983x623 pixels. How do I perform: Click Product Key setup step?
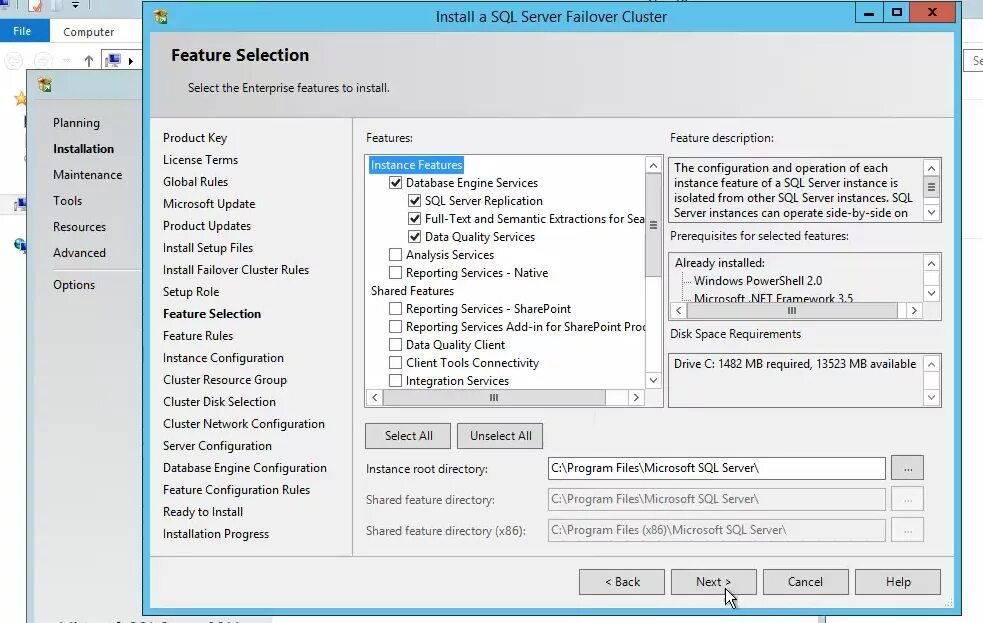coord(195,138)
